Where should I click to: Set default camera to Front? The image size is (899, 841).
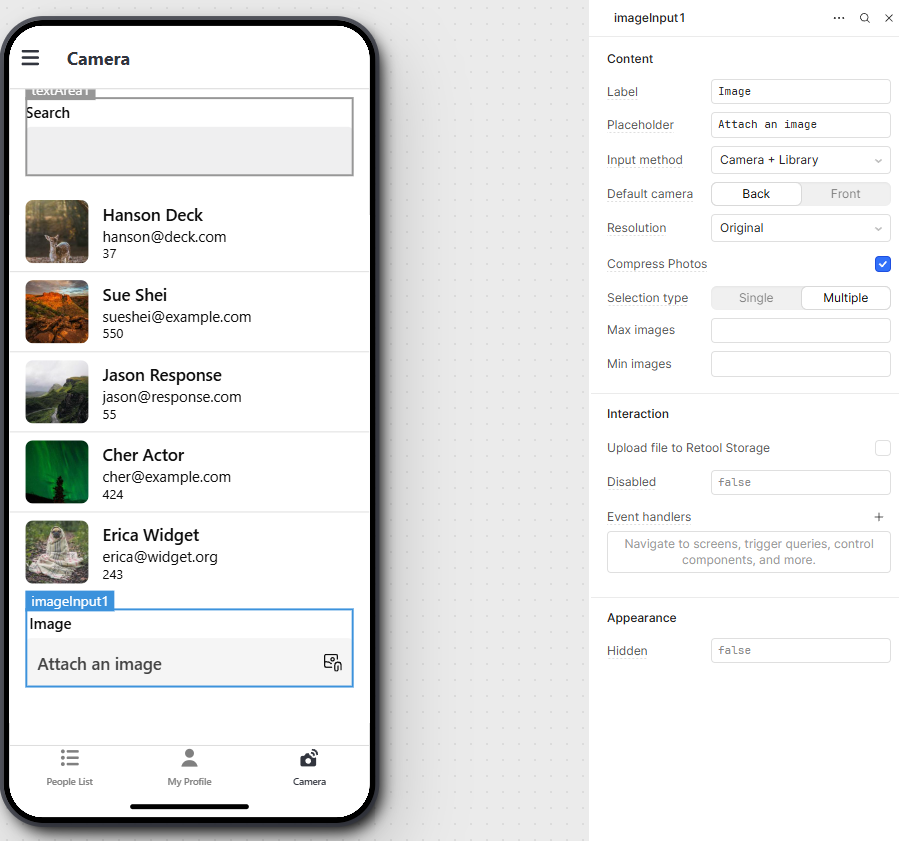tap(845, 194)
